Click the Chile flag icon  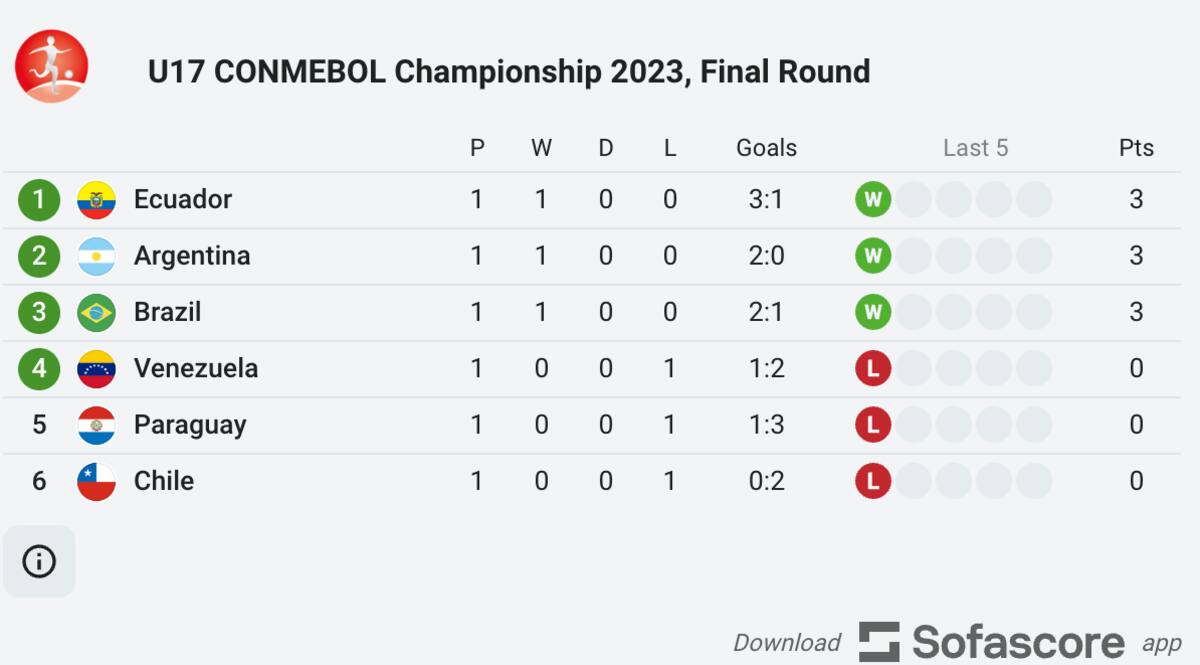pyautogui.click(x=95, y=481)
